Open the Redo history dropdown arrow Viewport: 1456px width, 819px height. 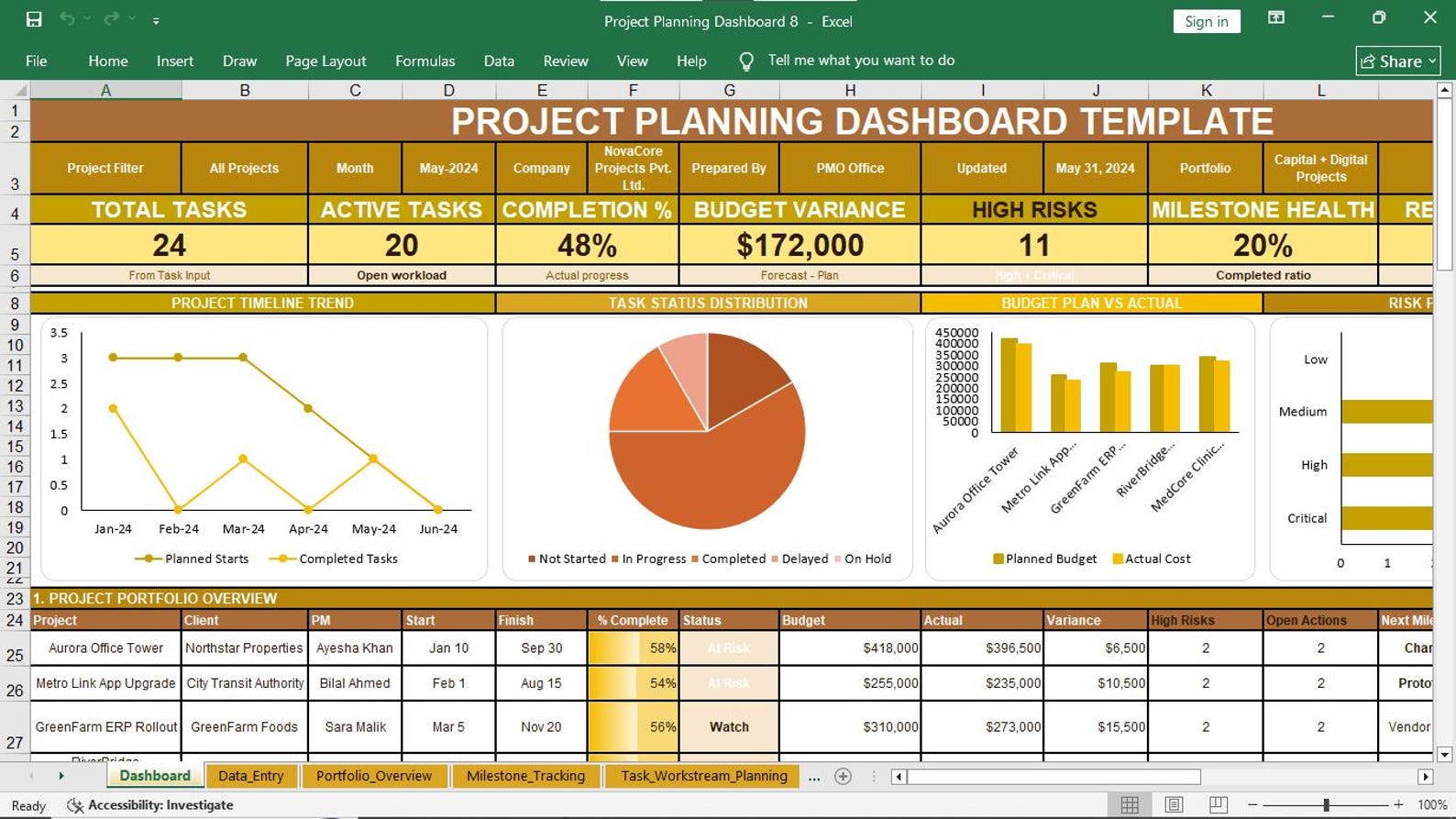[132, 19]
